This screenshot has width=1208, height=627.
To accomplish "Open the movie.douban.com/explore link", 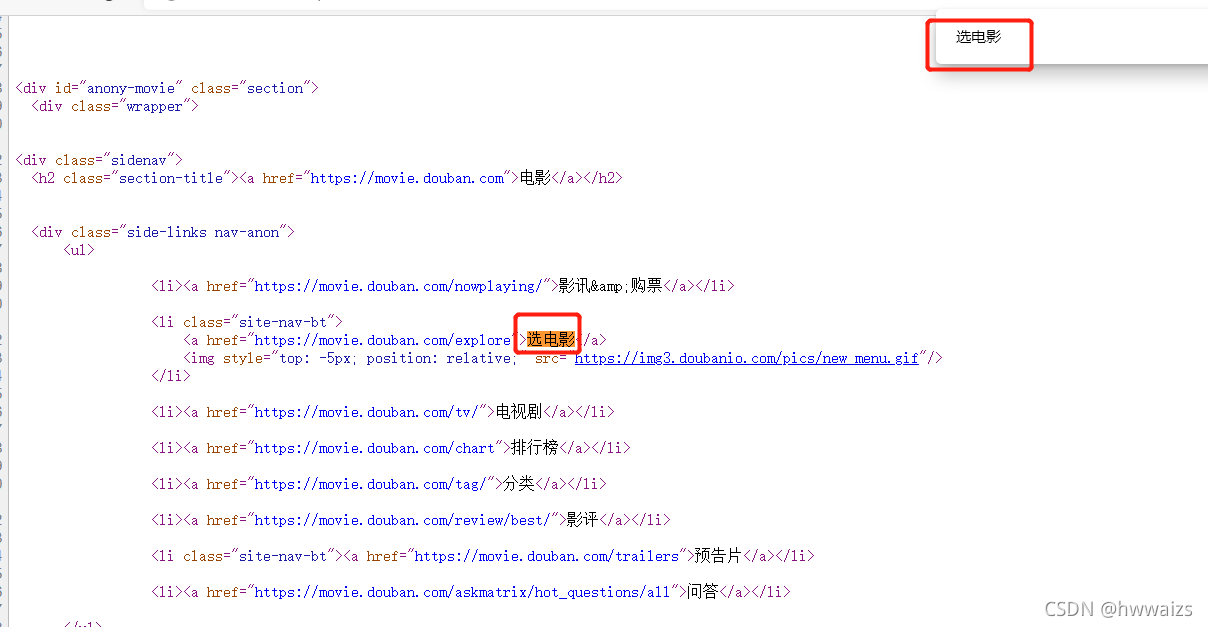I will click(382, 340).
